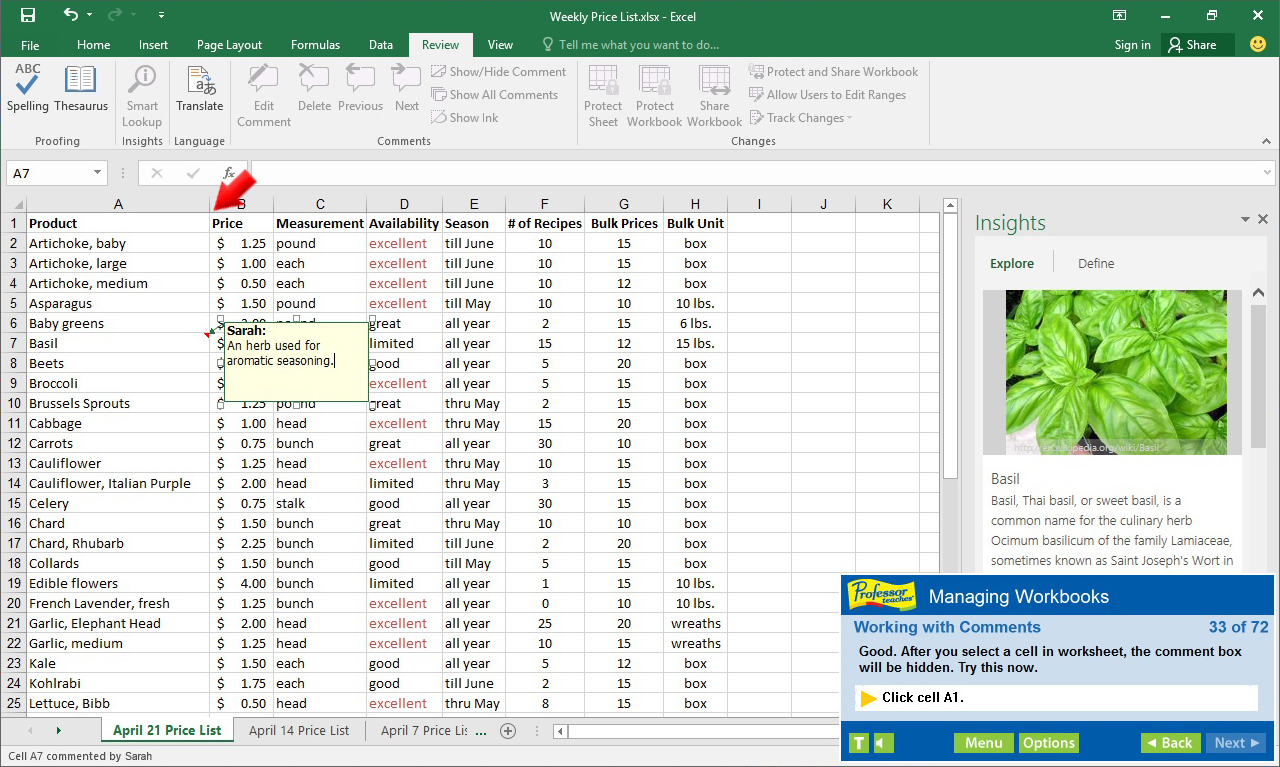This screenshot has width=1280, height=767.
Task: Collapse the Insights pane
Action: [1244, 218]
